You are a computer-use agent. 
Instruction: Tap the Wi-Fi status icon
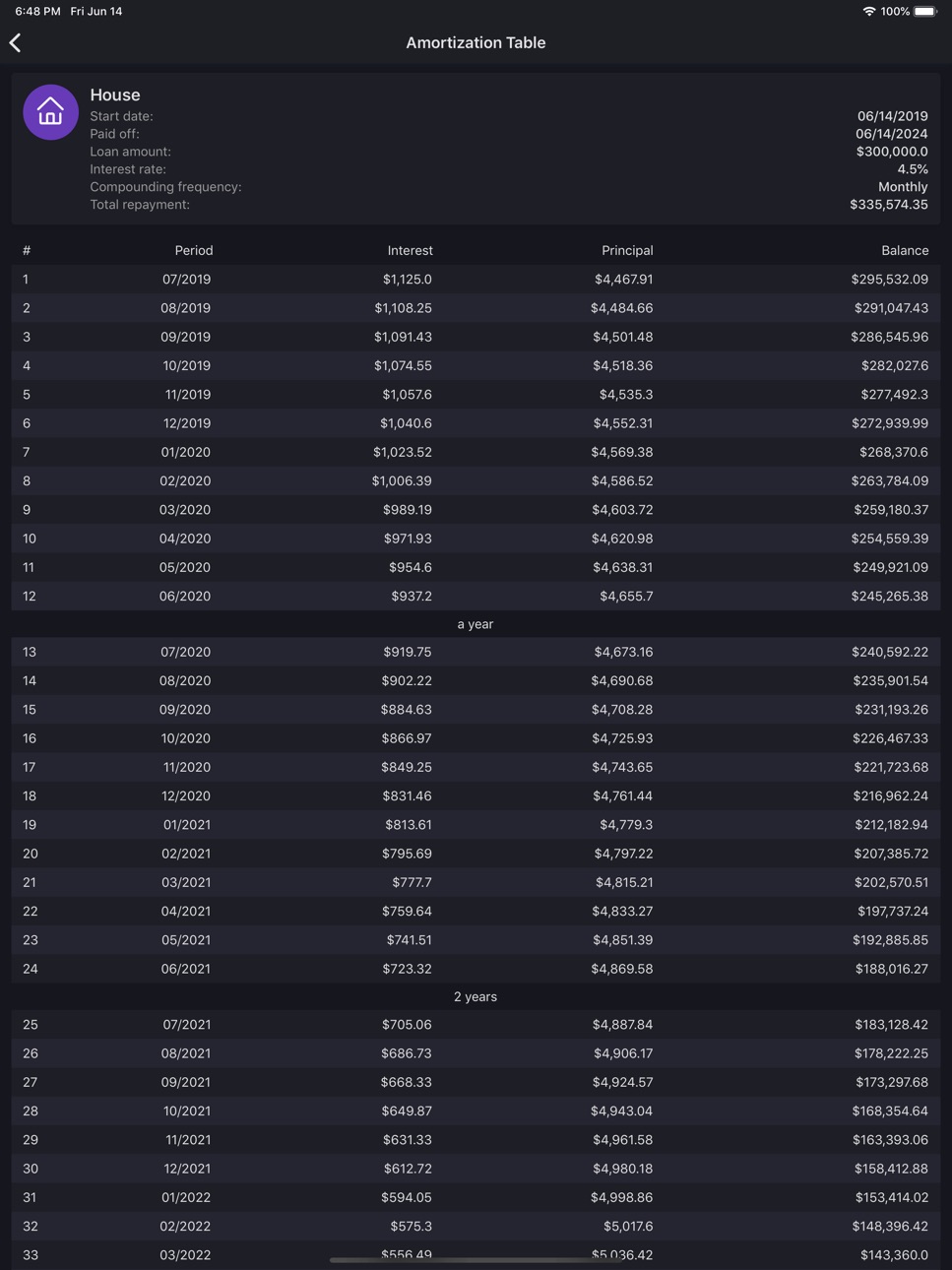869,11
